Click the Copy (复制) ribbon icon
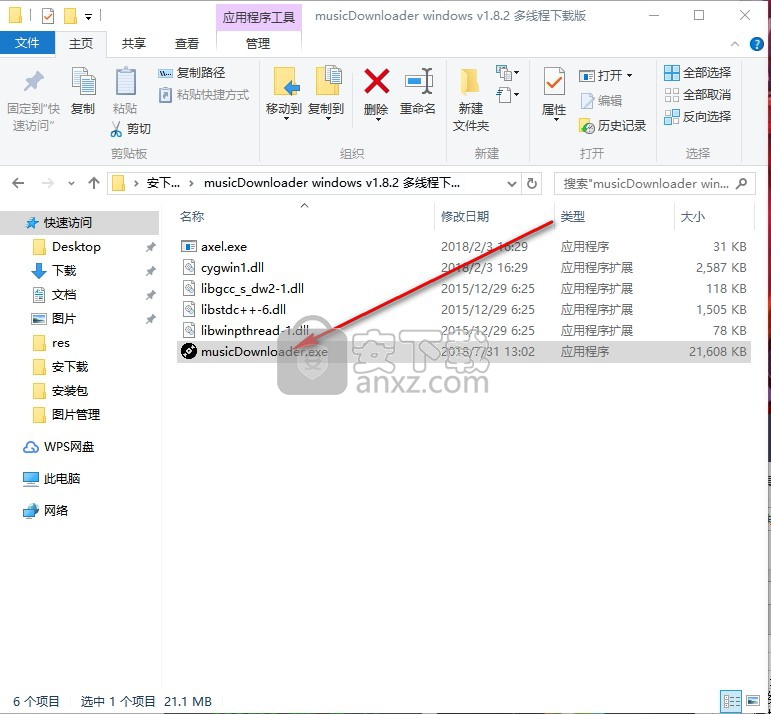Image resolution: width=771 pixels, height=714 pixels. click(83, 84)
